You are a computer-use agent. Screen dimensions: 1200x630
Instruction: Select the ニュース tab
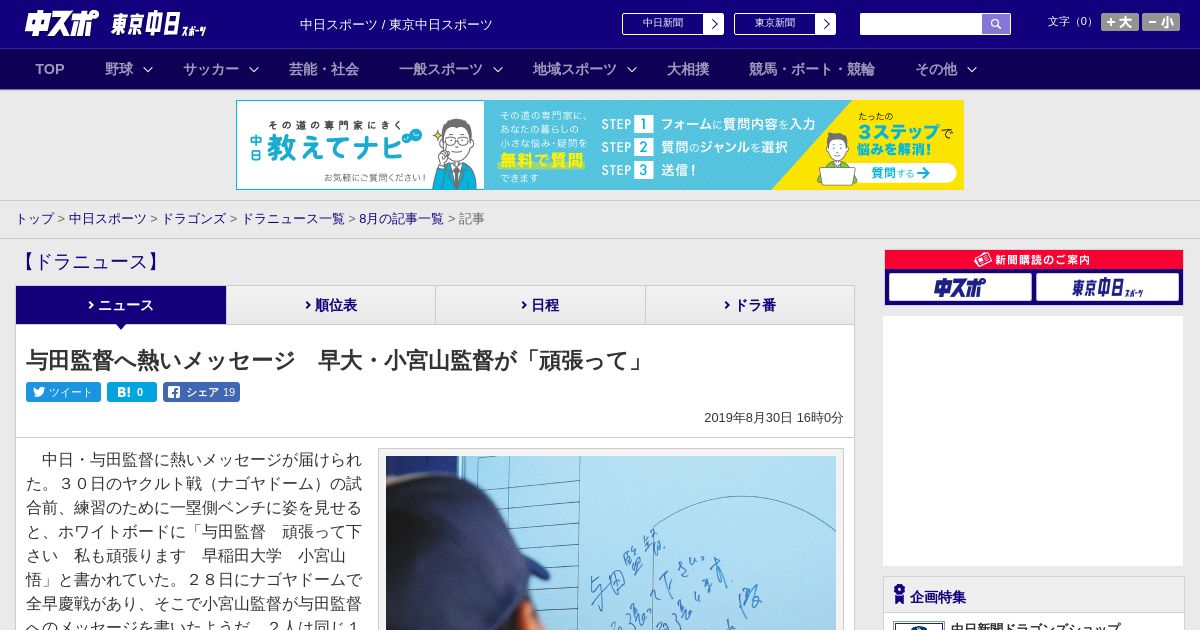coord(121,305)
